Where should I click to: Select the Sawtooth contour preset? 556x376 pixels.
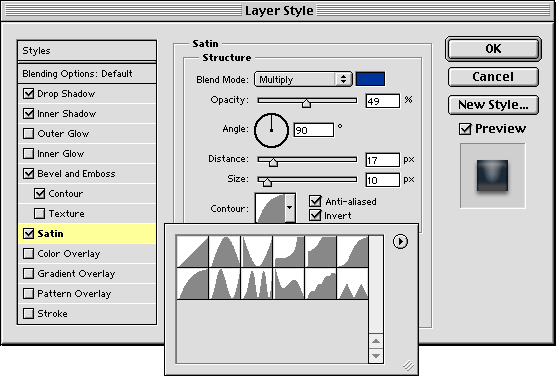click(x=352, y=283)
